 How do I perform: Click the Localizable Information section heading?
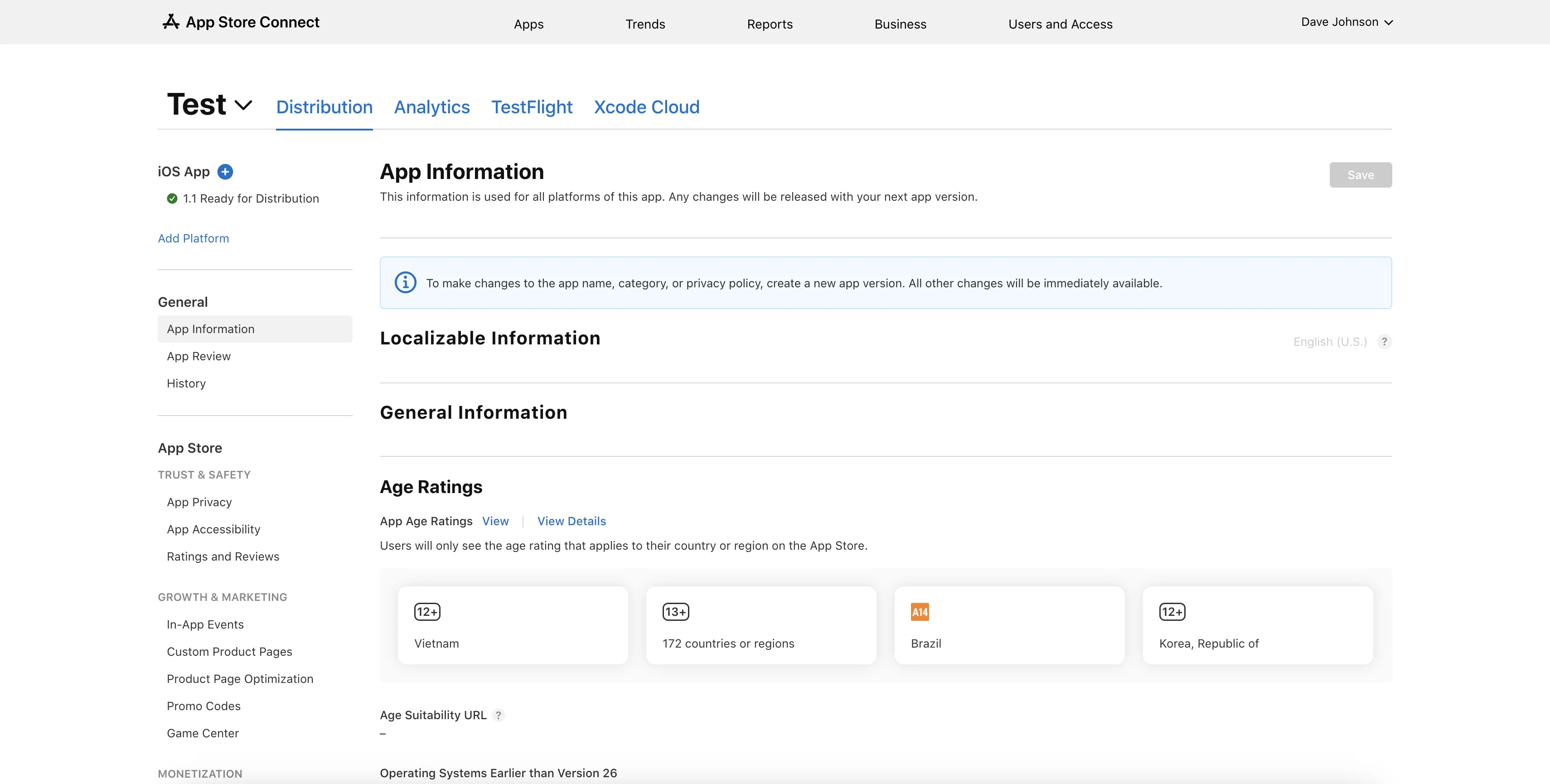pos(490,338)
